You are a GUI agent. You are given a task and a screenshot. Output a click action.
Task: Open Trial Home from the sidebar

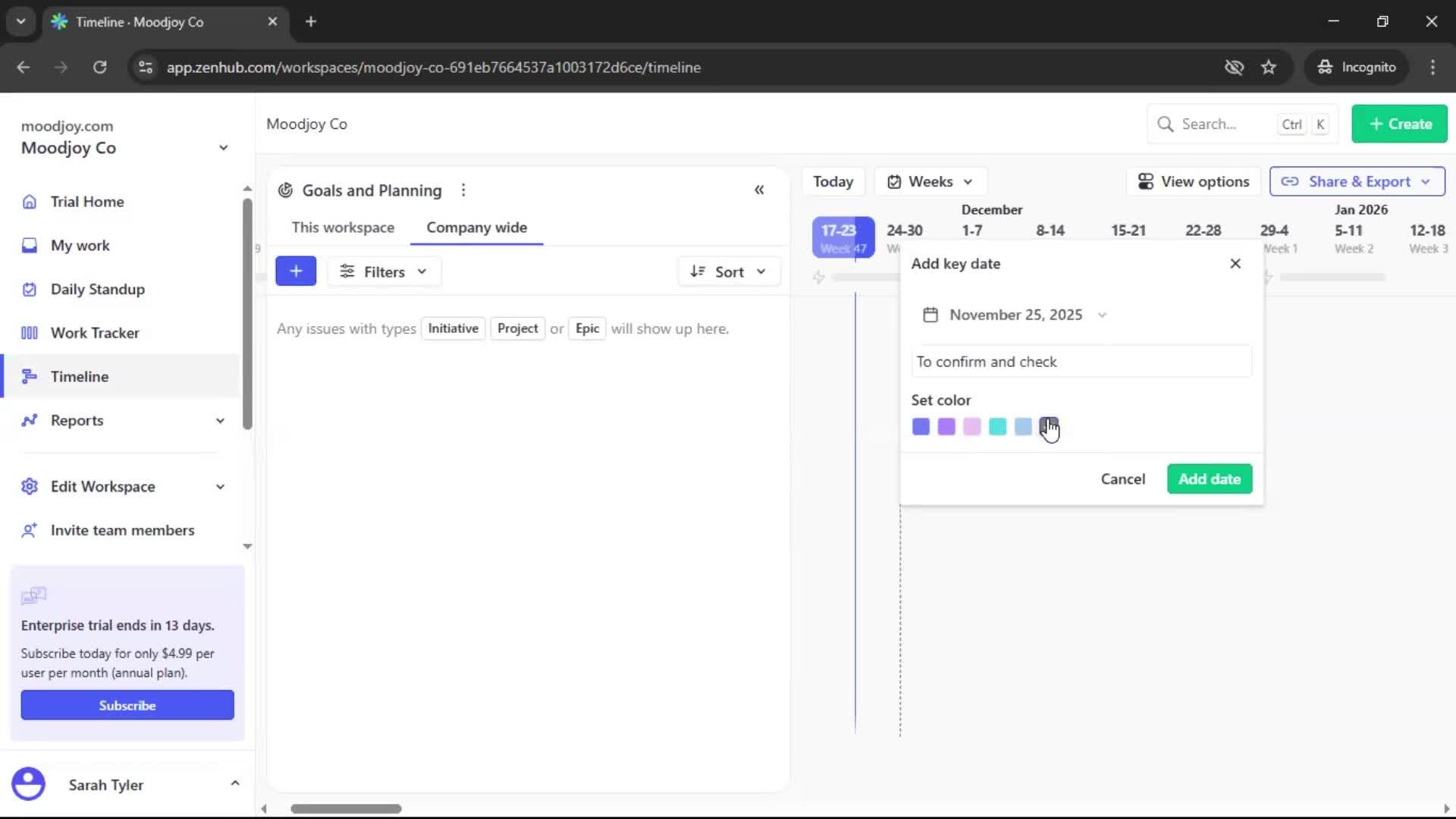coord(86,202)
